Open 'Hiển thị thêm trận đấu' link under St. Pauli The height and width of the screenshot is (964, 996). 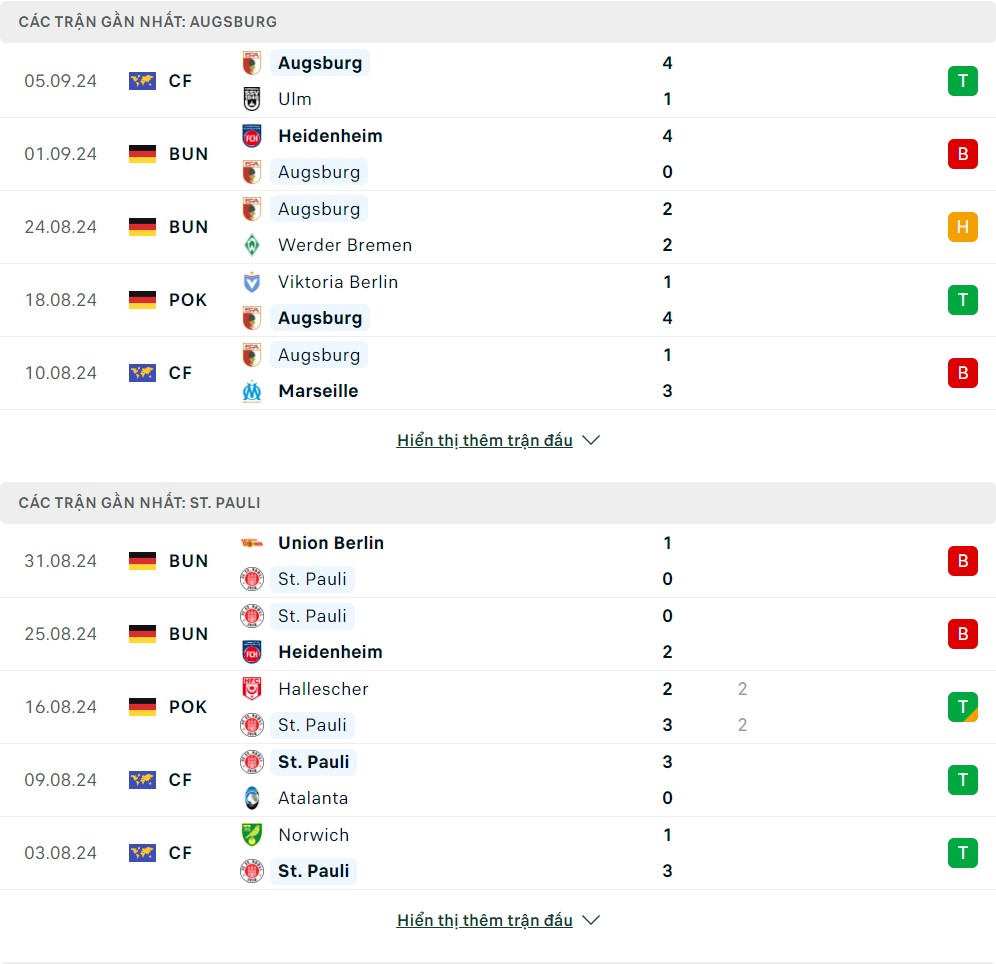(485, 920)
